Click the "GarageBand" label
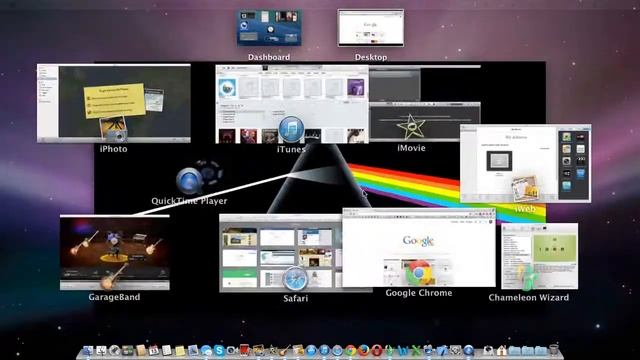Screen dimensions: 640x360 click(x=114, y=297)
